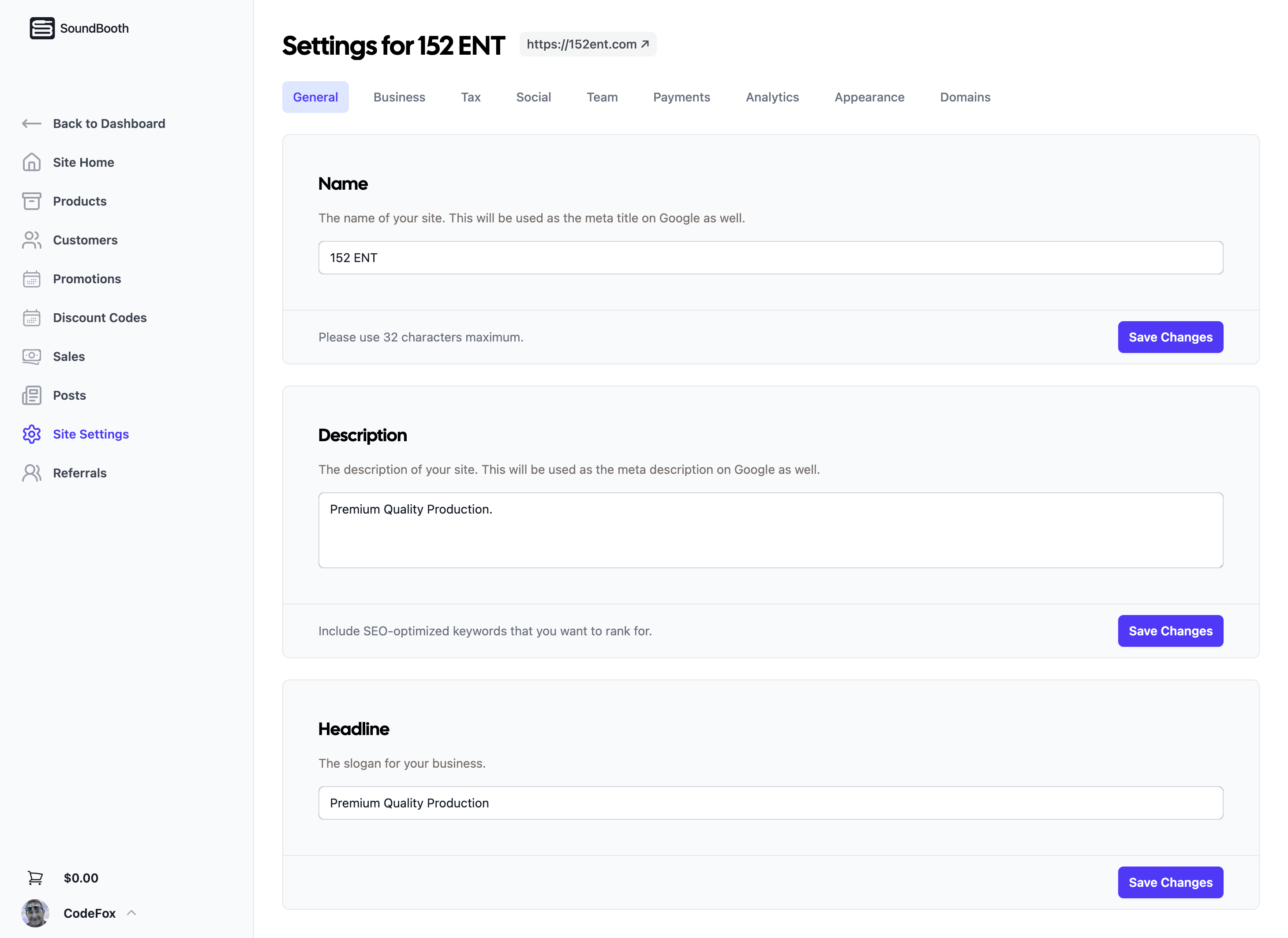
Task: Open the Promotions calendar icon
Action: [x=32, y=279]
